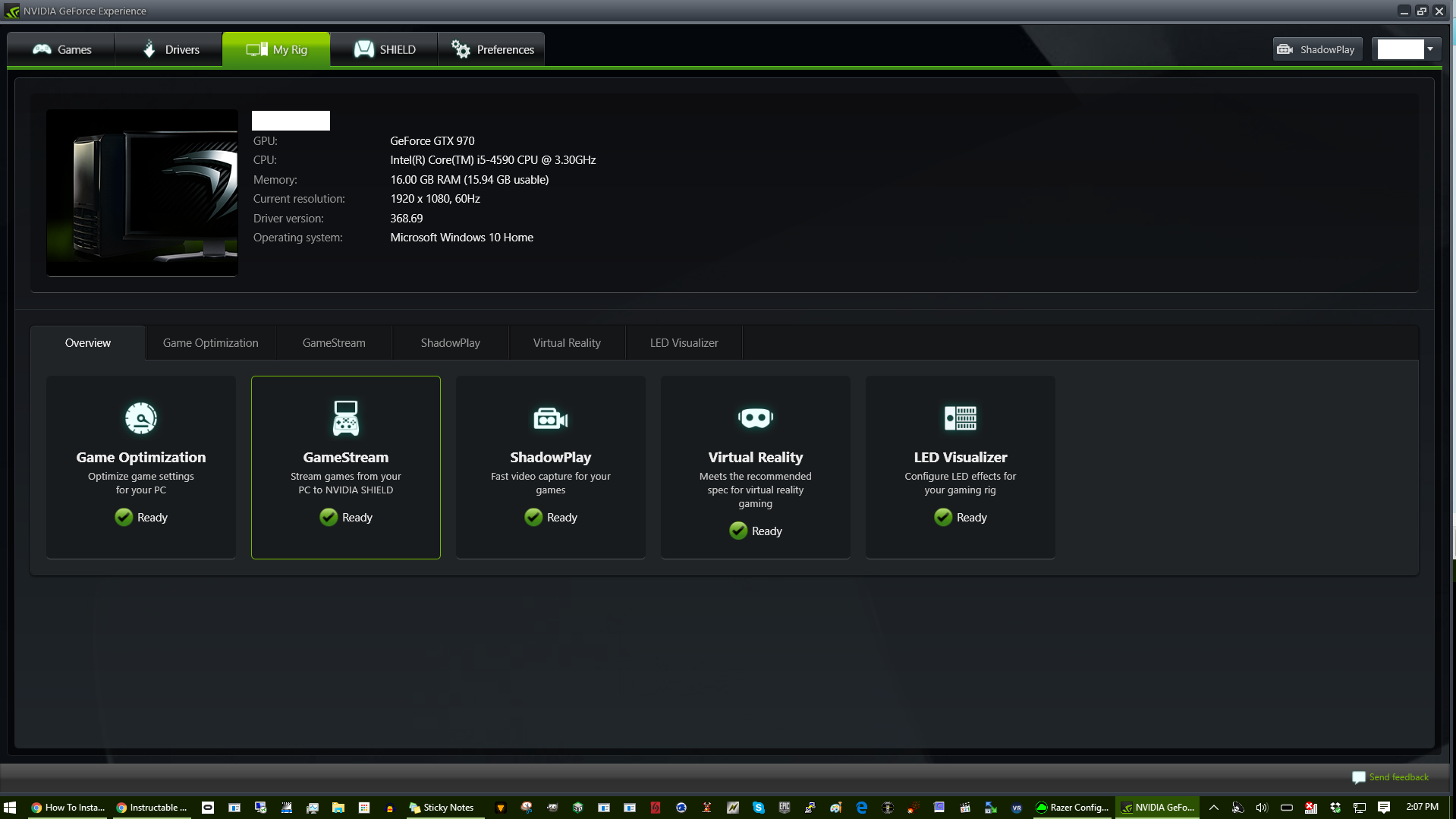This screenshot has height=819, width=1456.
Task: Open Epic Games Launcher from taskbar
Action: [785, 808]
